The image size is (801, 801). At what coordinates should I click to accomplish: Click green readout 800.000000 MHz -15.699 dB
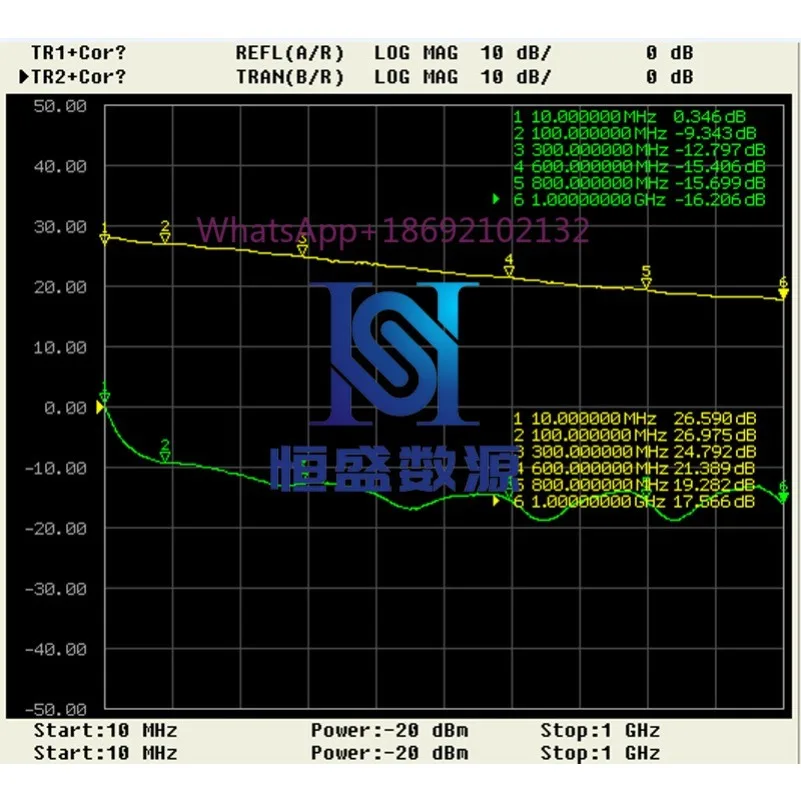(x=639, y=183)
